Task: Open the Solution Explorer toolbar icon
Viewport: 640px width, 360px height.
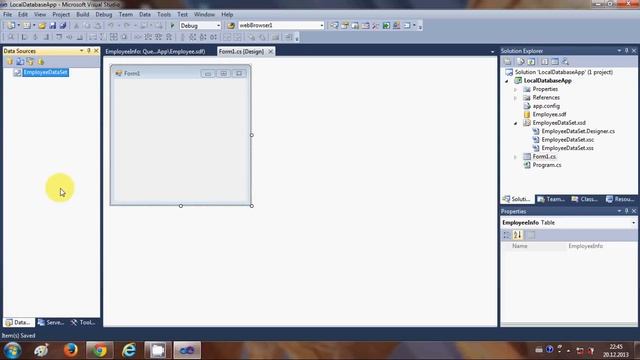Action: pyautogui.click(x=334, y=26)
